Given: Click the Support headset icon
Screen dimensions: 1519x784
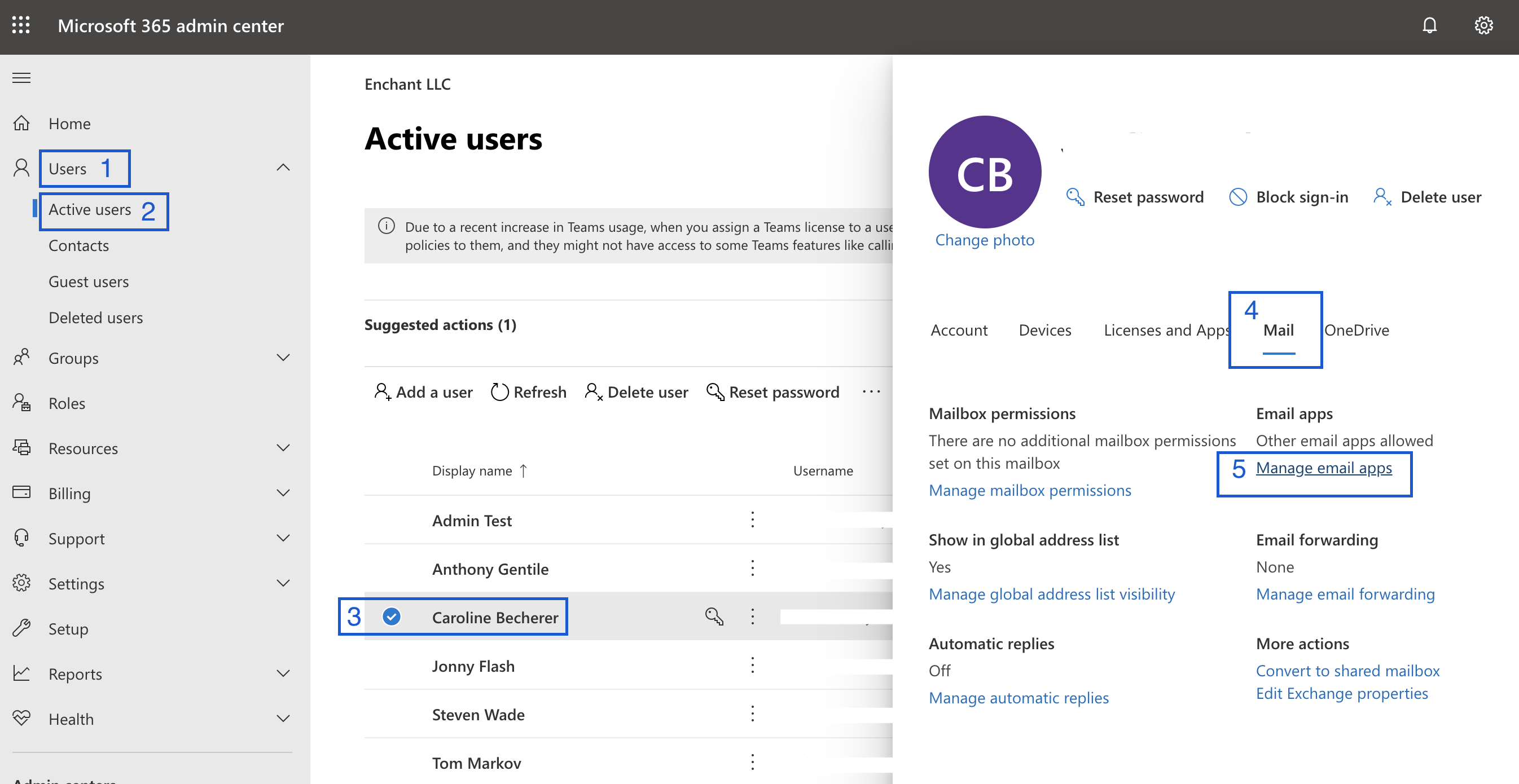Looking at the screenshot, I should click(x=21, y=538).
